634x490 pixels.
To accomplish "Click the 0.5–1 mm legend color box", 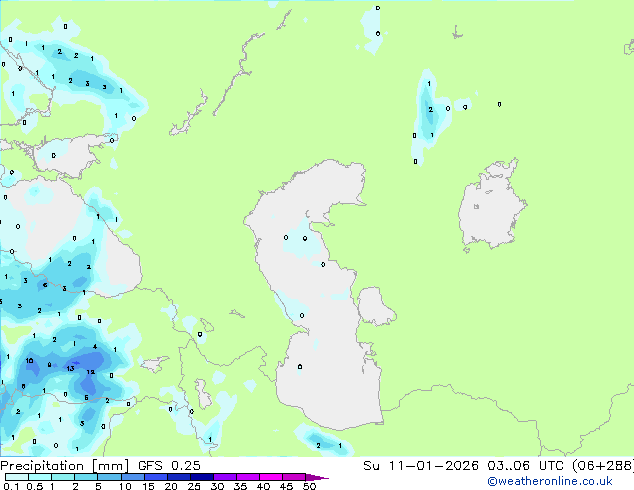I will point(40,477).
